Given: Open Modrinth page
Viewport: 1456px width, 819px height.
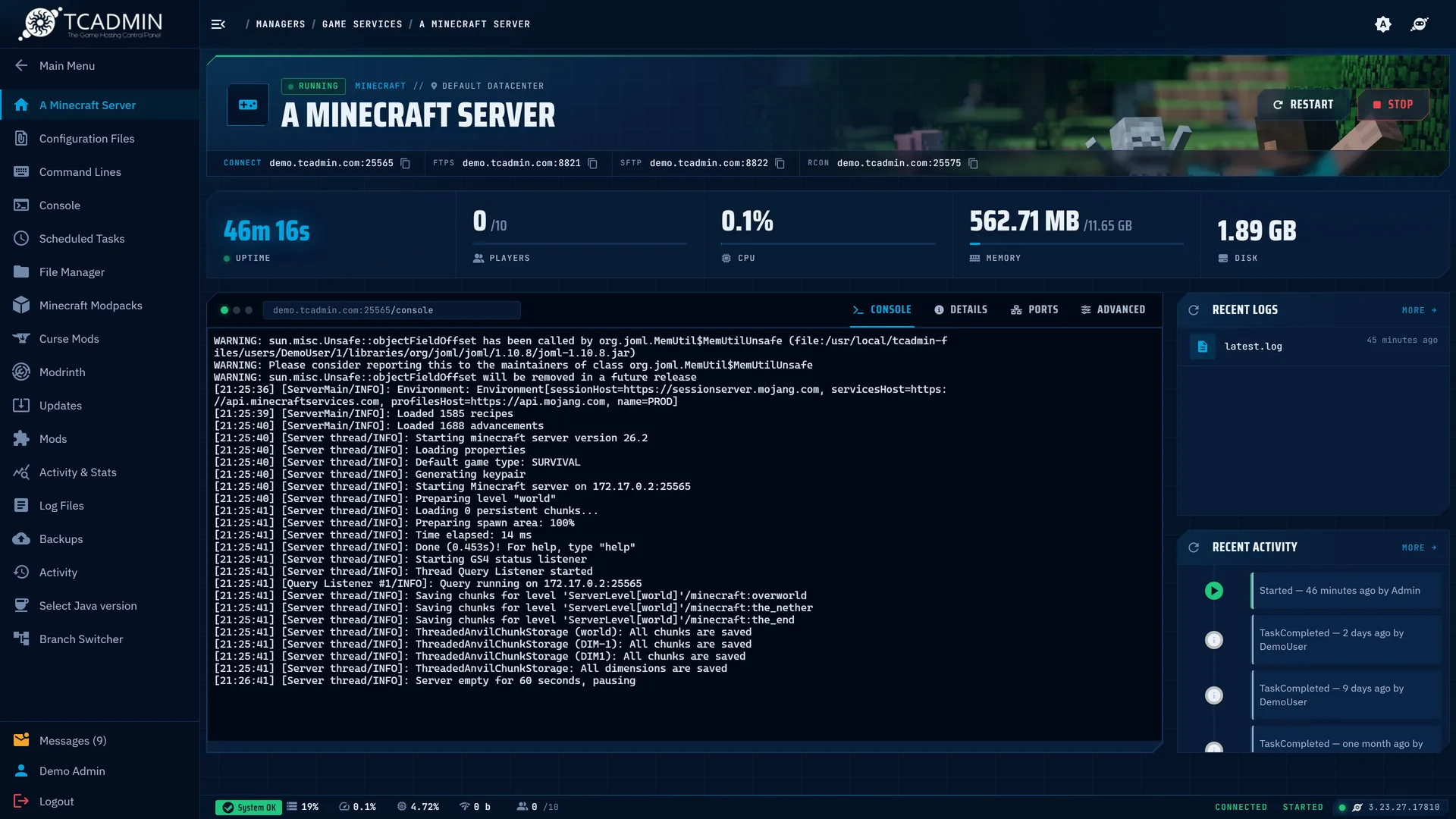Looking at the screenshot, I should [99, 372].
